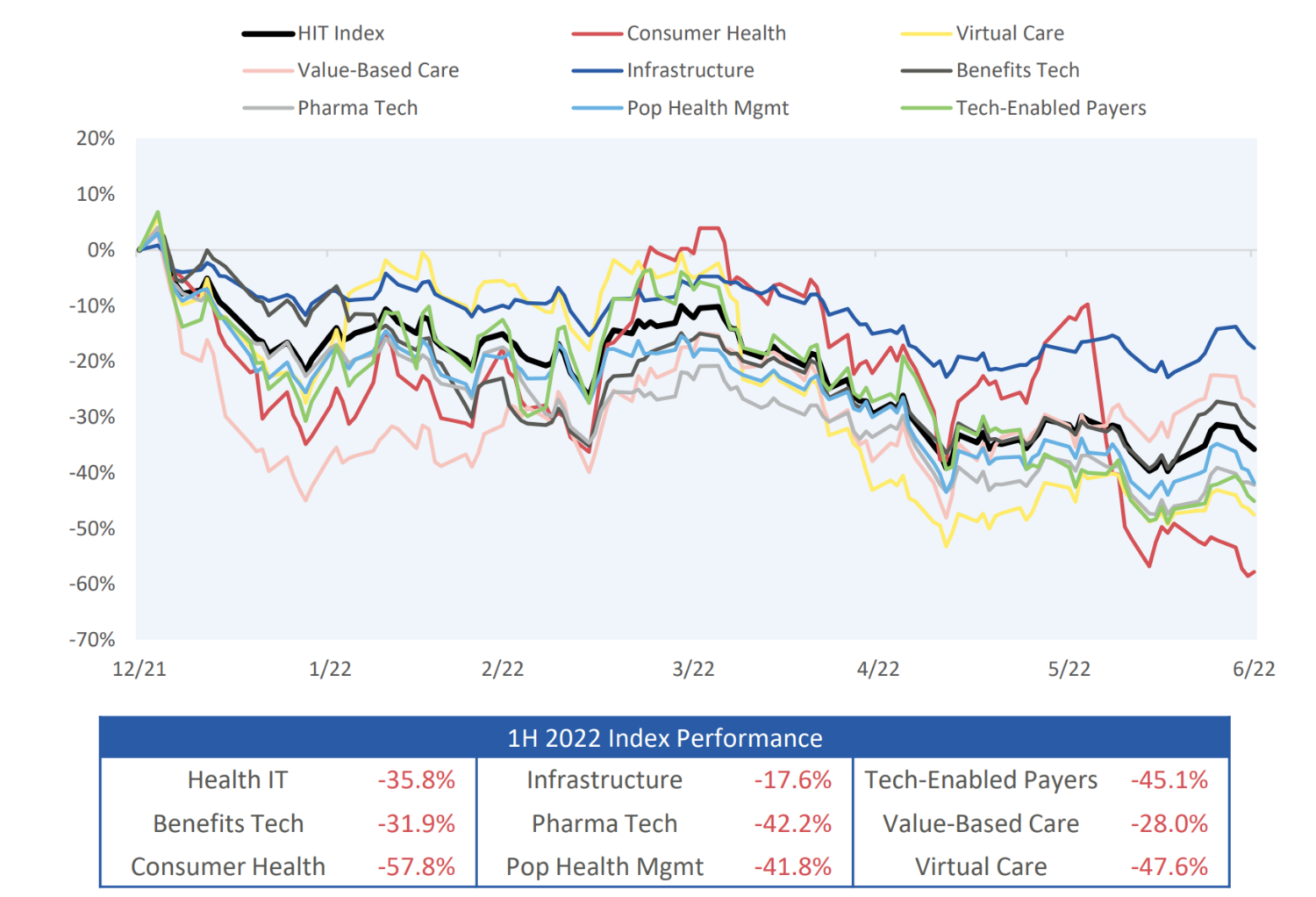The width and height of the screenshot is (1316, 897).
Task: Select the Virtual Care -47.6% value
Action: coord(1169,867)
